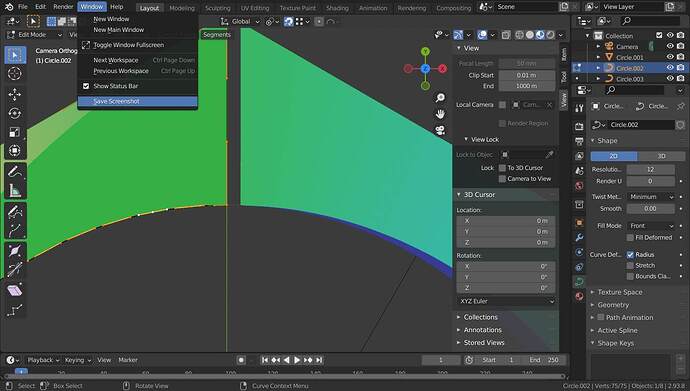Click the End frame 250 field
Viewport: 690px width, 391px height.
[543, 360]
